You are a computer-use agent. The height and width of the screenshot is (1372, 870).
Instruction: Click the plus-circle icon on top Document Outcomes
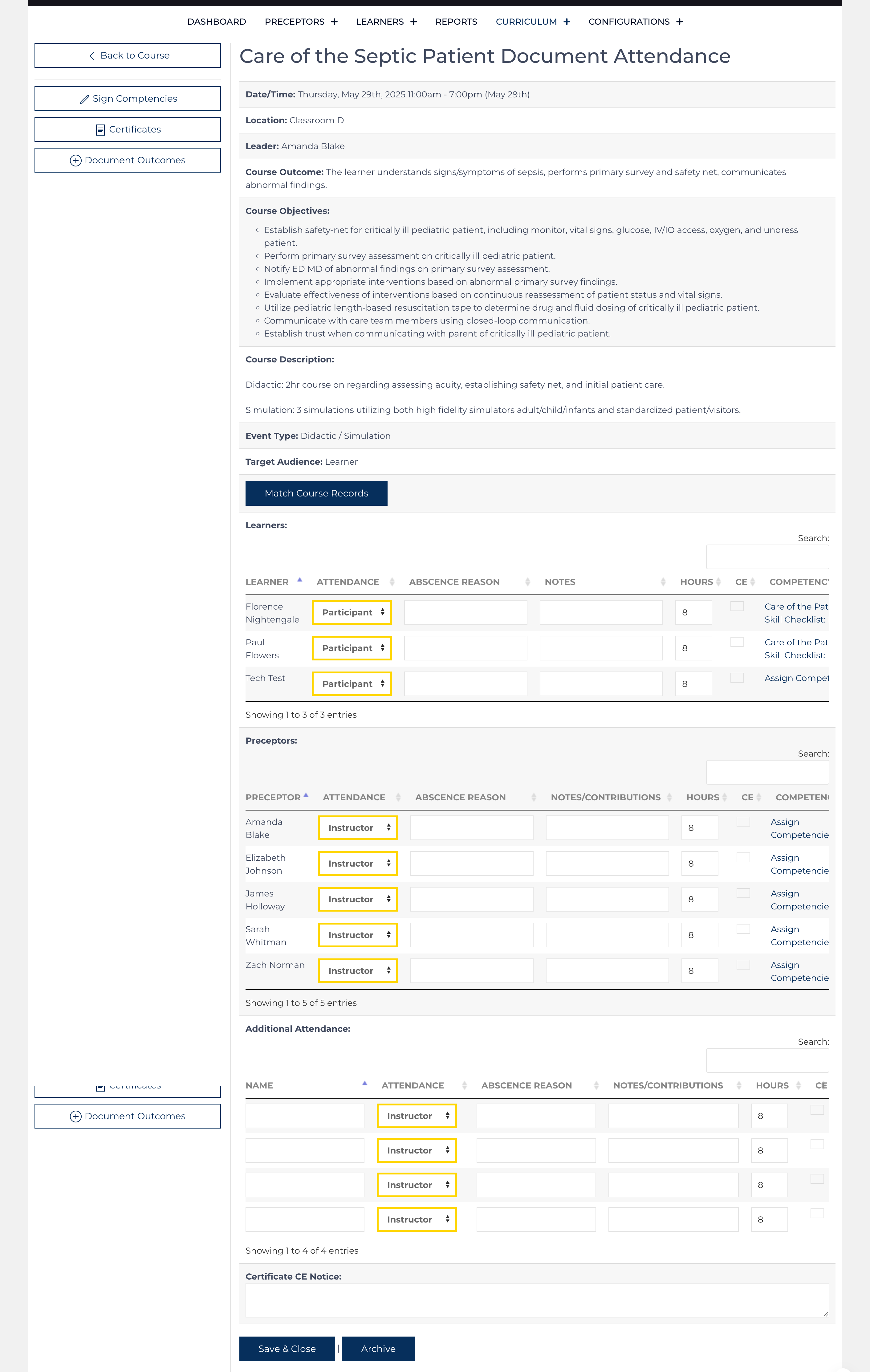pyautogui.click(x=75, y=161)
